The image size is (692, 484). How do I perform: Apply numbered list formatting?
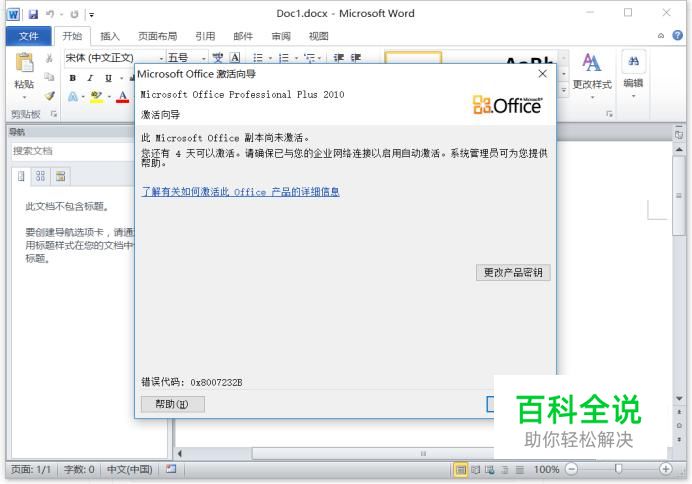(284, 58)
